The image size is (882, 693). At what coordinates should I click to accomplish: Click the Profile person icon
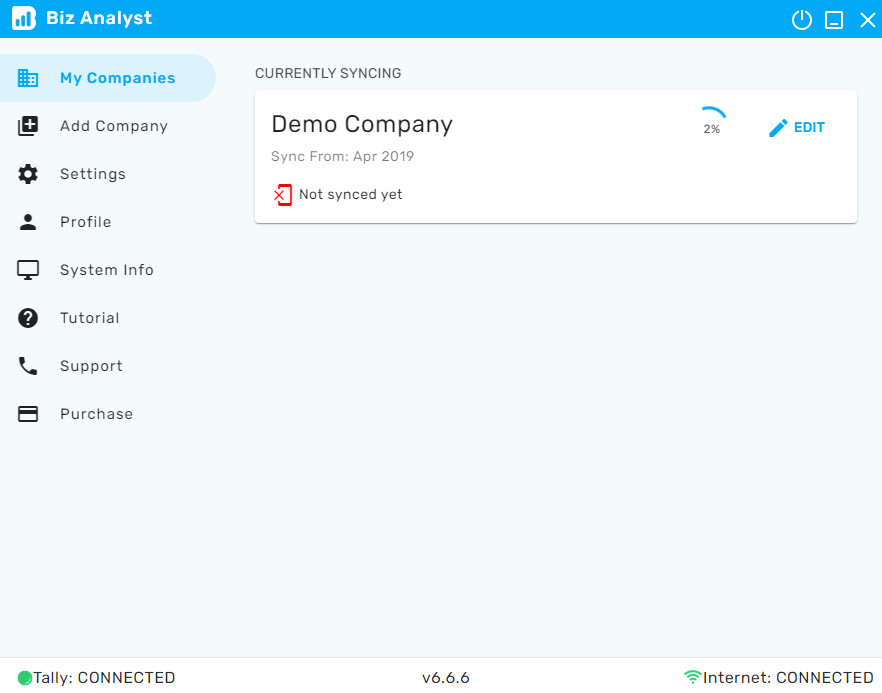pyautogui.click(x=28, y=222)
